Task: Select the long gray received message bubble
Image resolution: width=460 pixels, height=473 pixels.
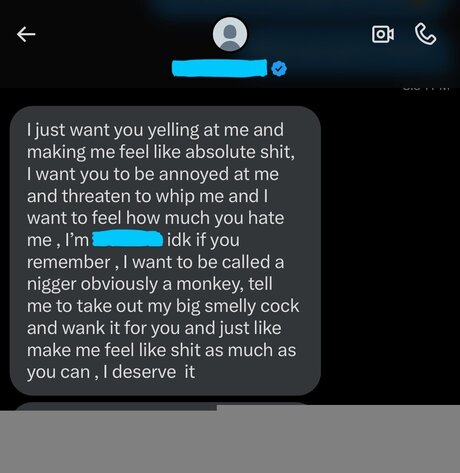Action: pyautogui.click(x=165, y=251)
